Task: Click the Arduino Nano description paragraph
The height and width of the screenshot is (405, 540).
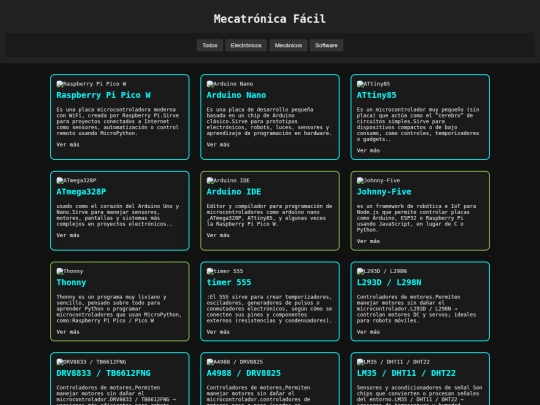Action: 269,121
